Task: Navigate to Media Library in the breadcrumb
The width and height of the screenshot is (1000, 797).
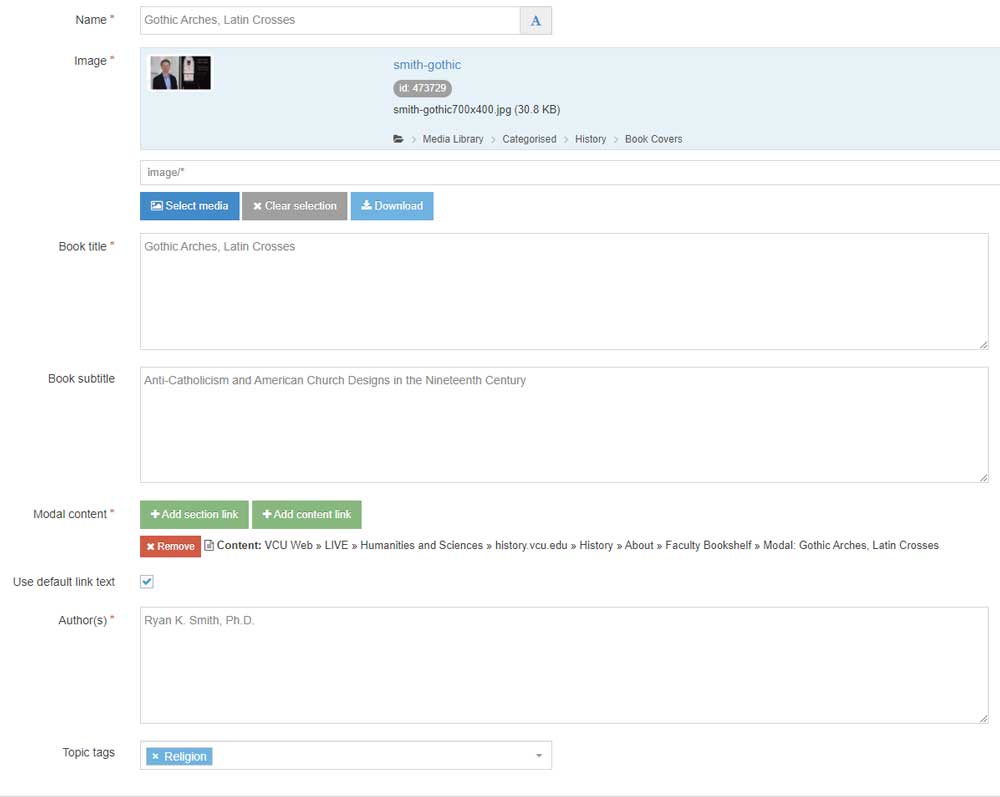Action: (451, 139)
